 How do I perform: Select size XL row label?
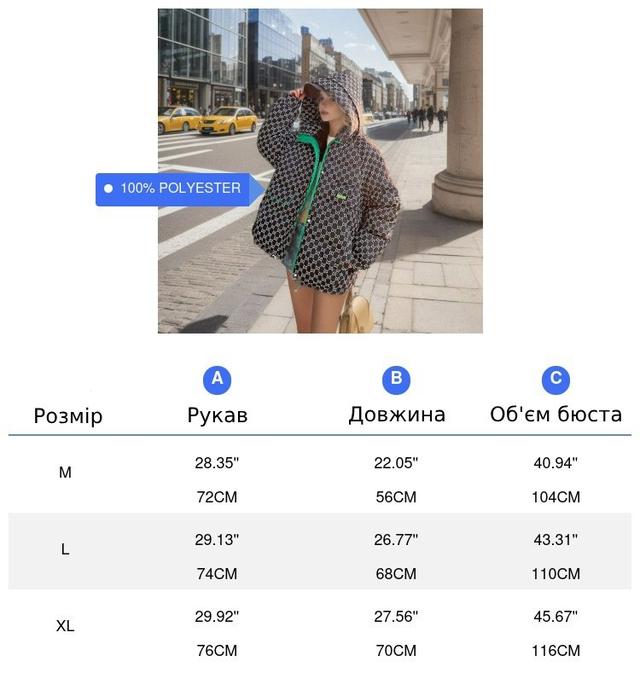point(65,625)
